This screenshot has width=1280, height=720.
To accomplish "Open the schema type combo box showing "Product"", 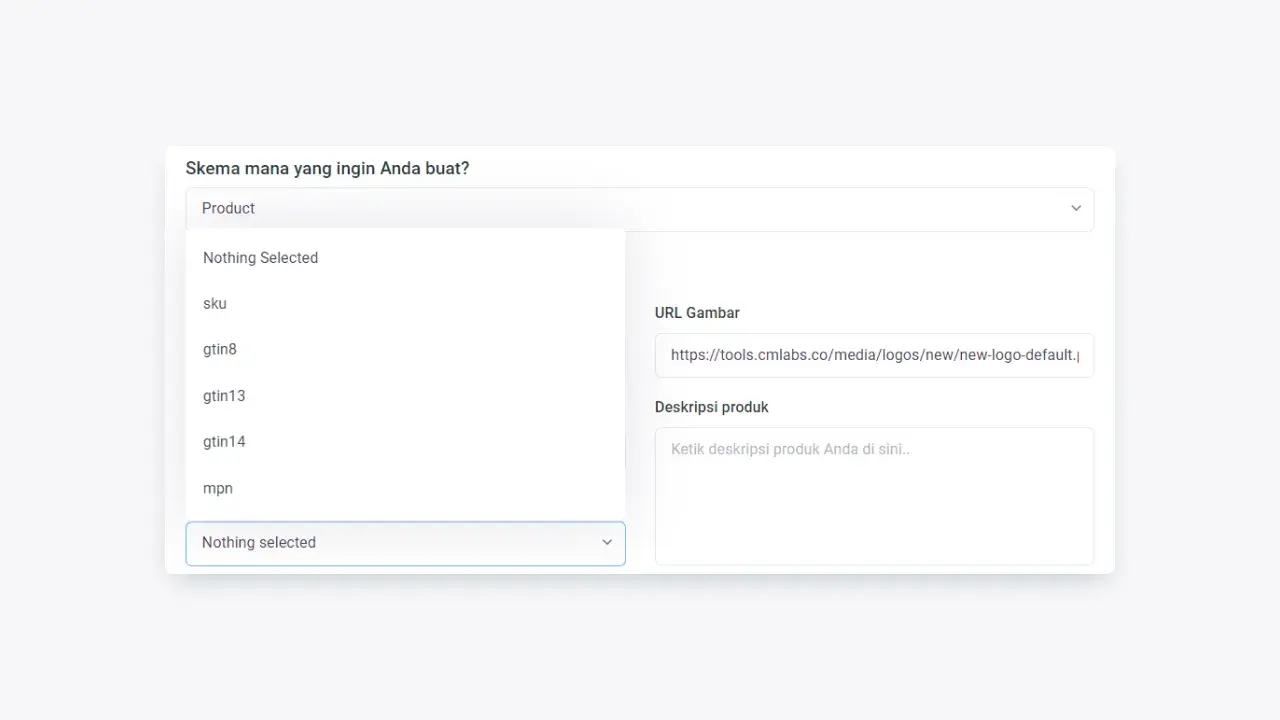I will (x=640, y=208).
